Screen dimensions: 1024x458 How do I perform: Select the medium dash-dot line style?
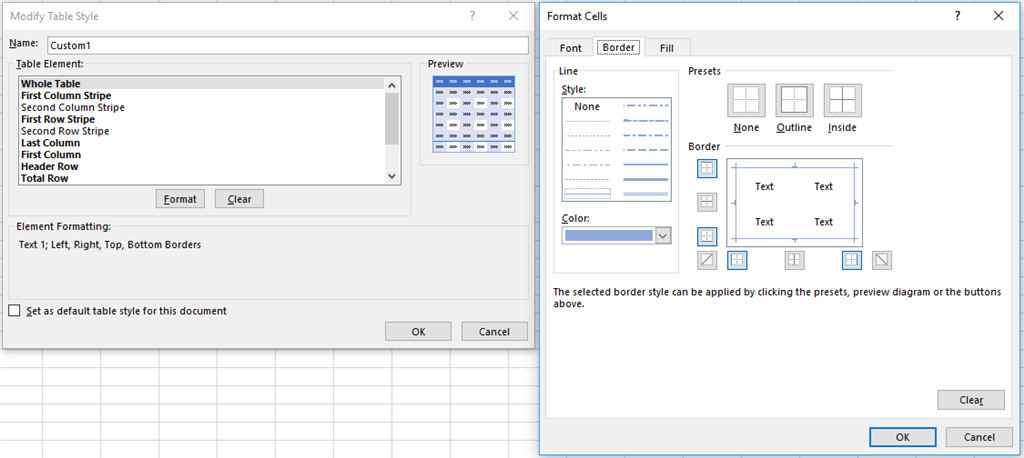pos(646,135)
